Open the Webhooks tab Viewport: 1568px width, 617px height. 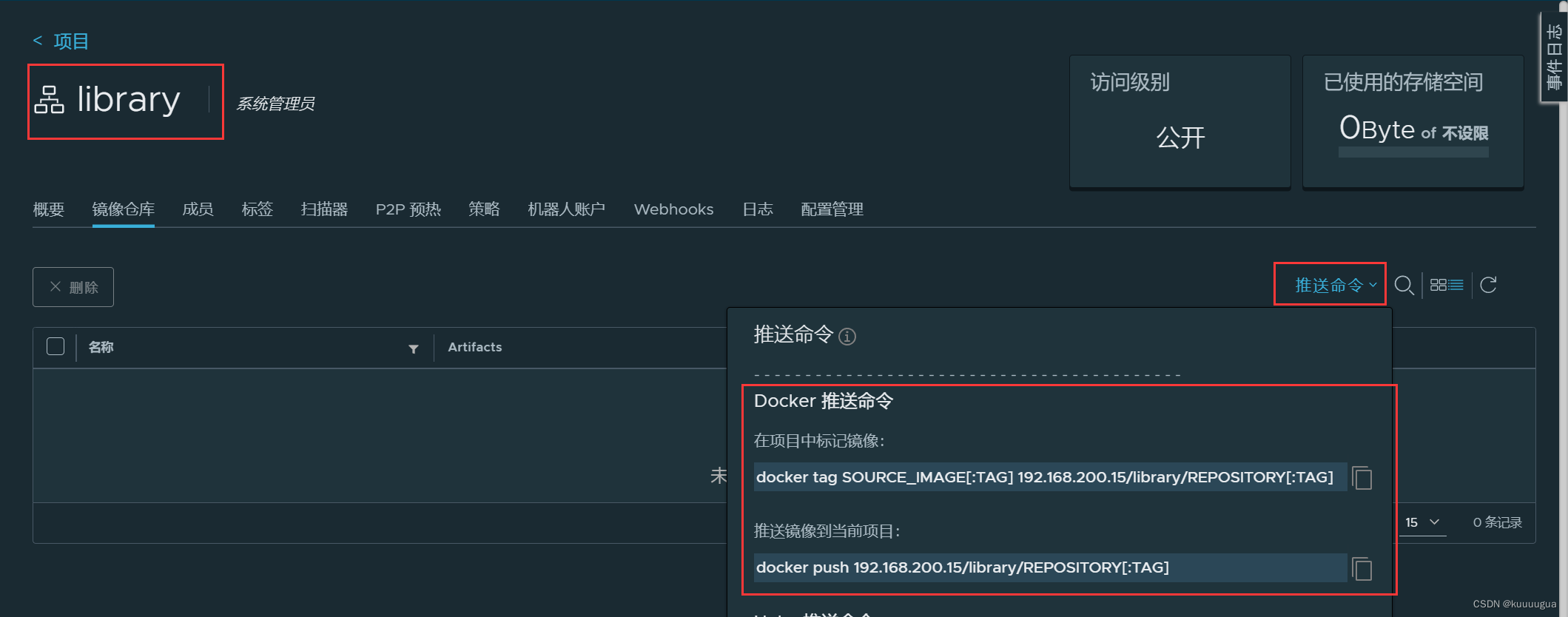pos(673,209)
